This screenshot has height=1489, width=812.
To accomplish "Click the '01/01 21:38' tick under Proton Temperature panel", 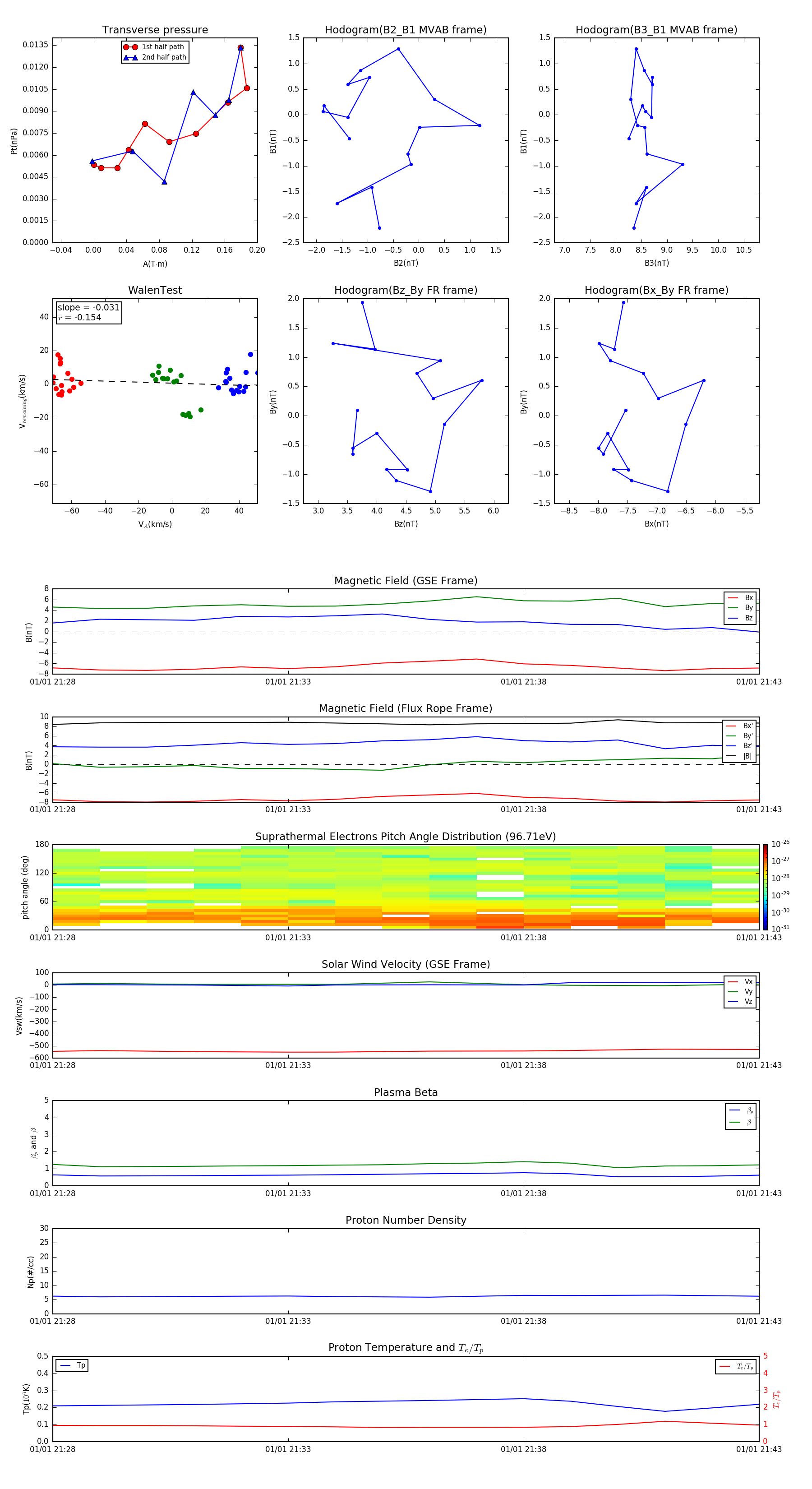I will 524,1449.
